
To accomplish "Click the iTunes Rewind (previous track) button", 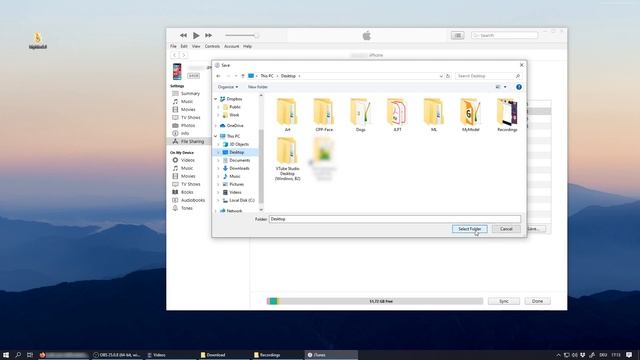I will pyautogui.click(x=183, y=36).
